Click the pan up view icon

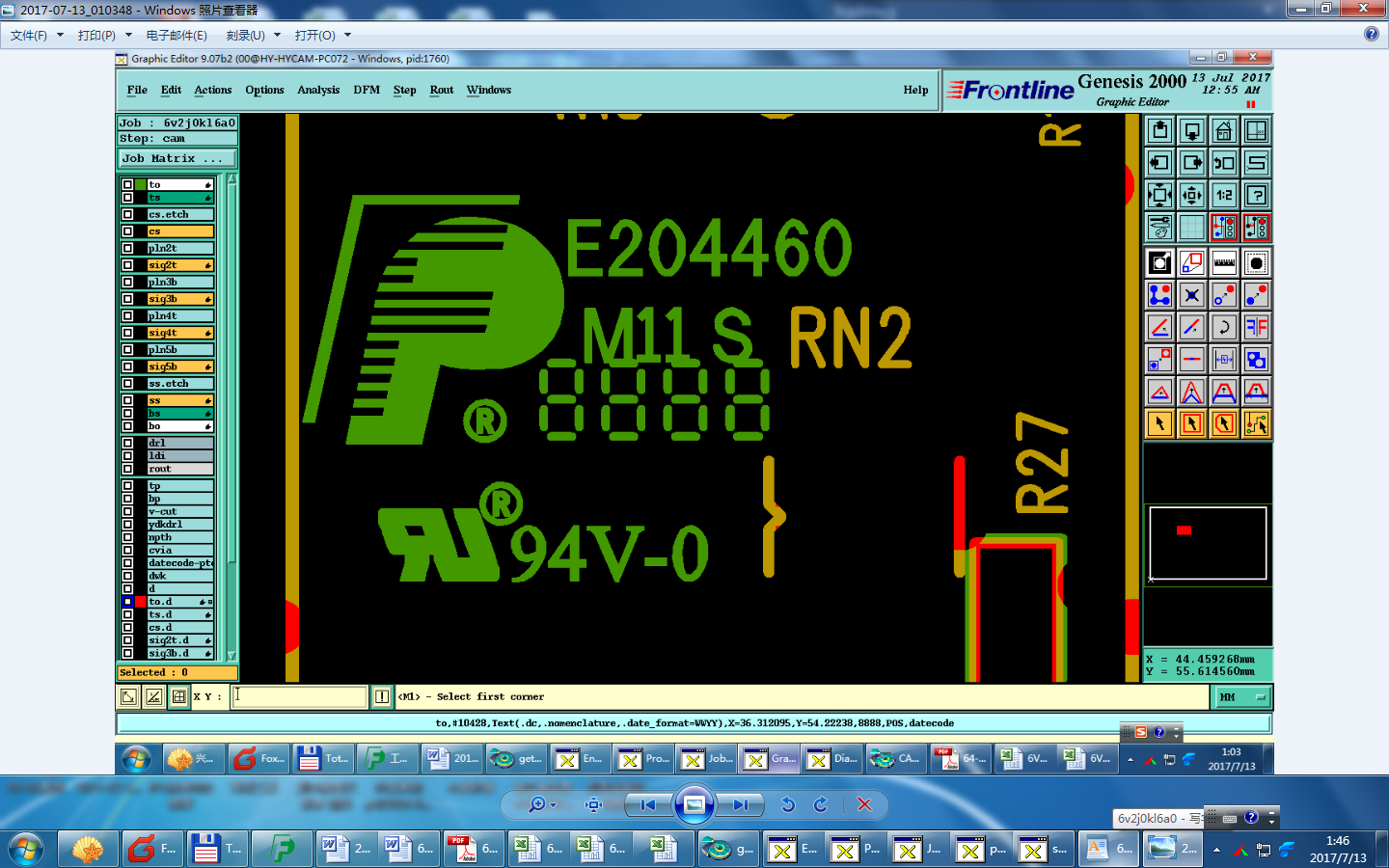coord(1159,130)
